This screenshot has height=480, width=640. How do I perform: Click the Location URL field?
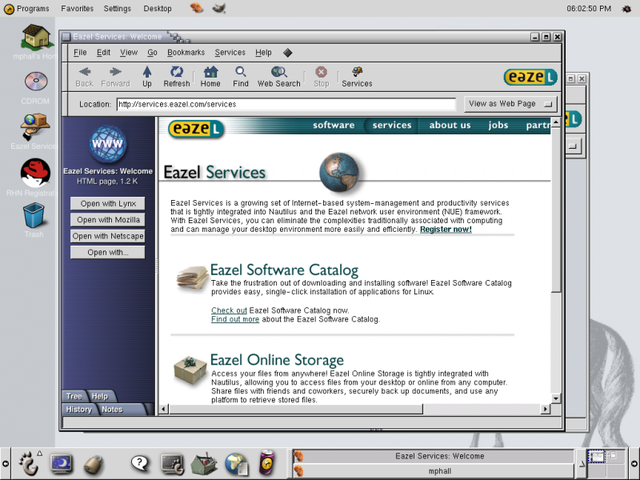coord(286,104)
